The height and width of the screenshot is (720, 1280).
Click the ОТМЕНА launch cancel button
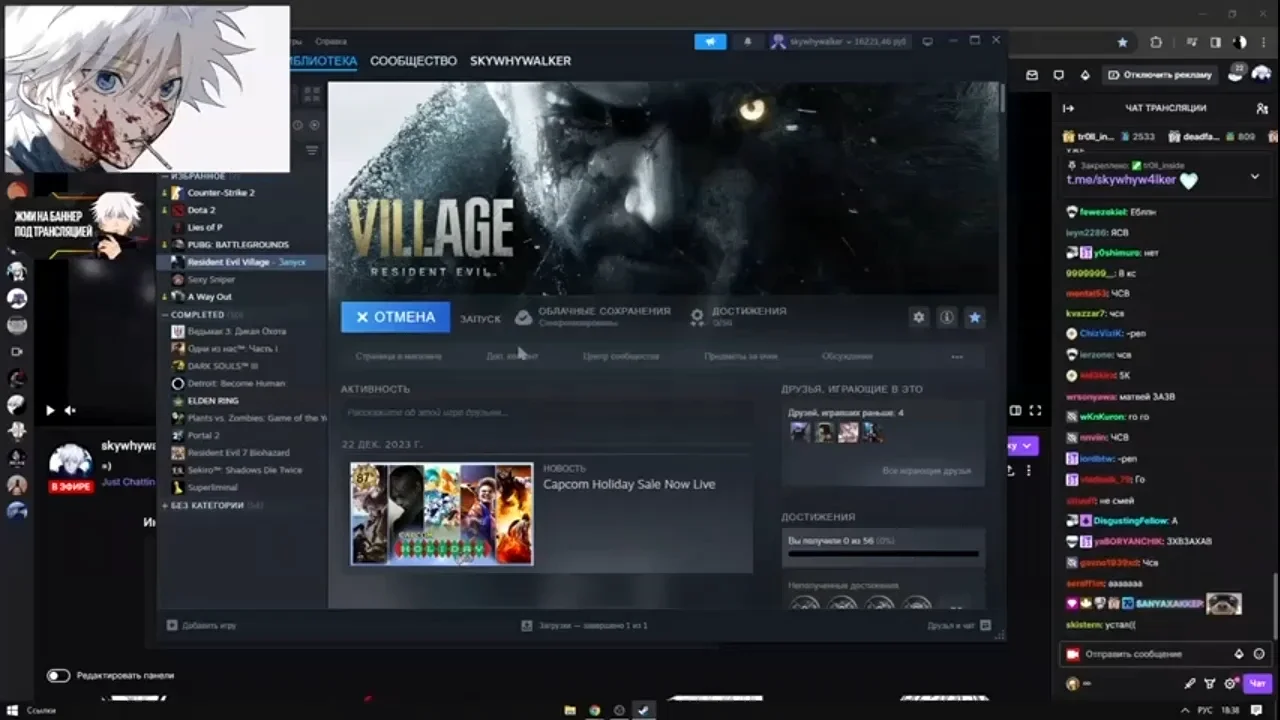coord(395,317)
